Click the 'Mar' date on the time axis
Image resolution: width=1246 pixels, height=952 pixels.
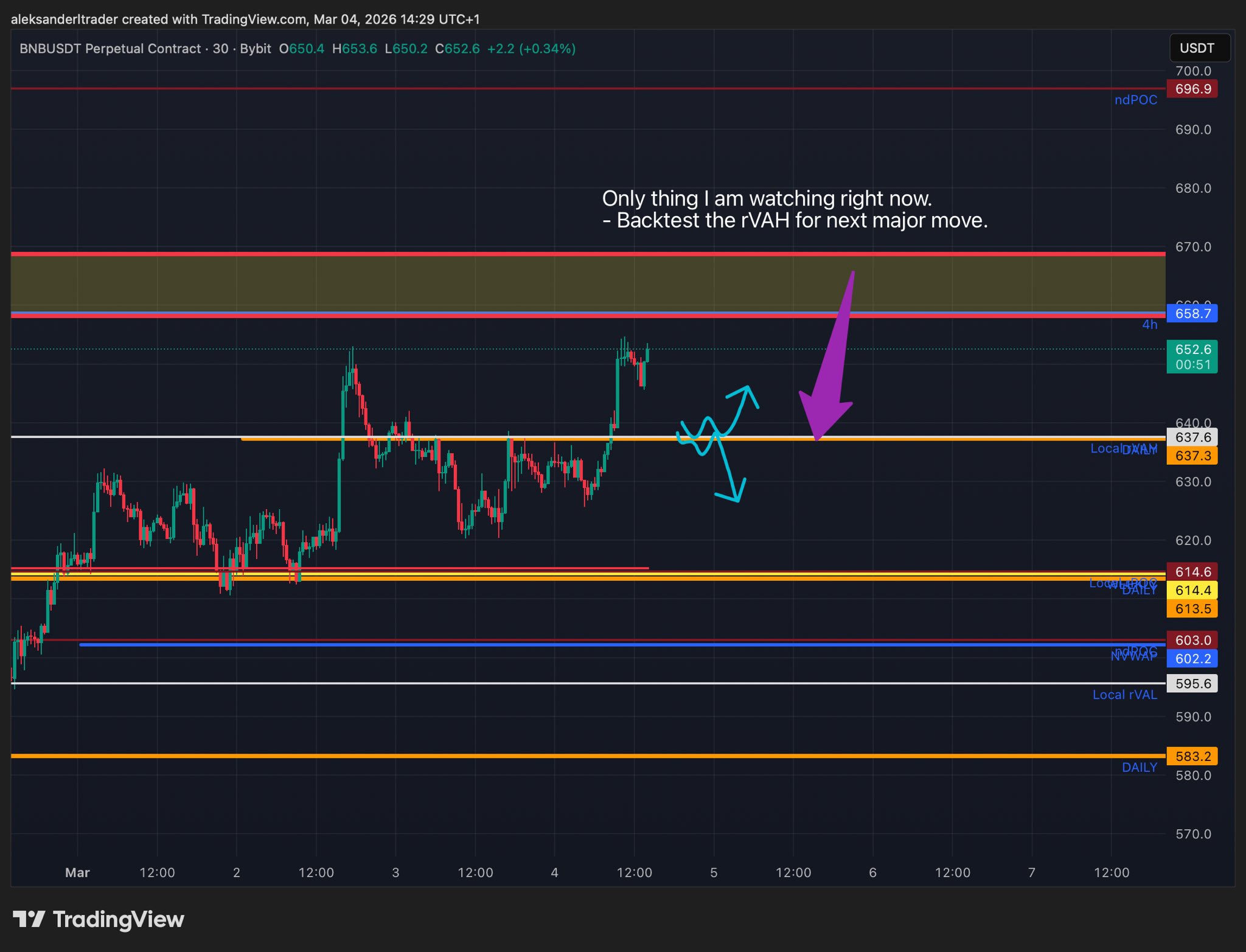click(77, 872)
